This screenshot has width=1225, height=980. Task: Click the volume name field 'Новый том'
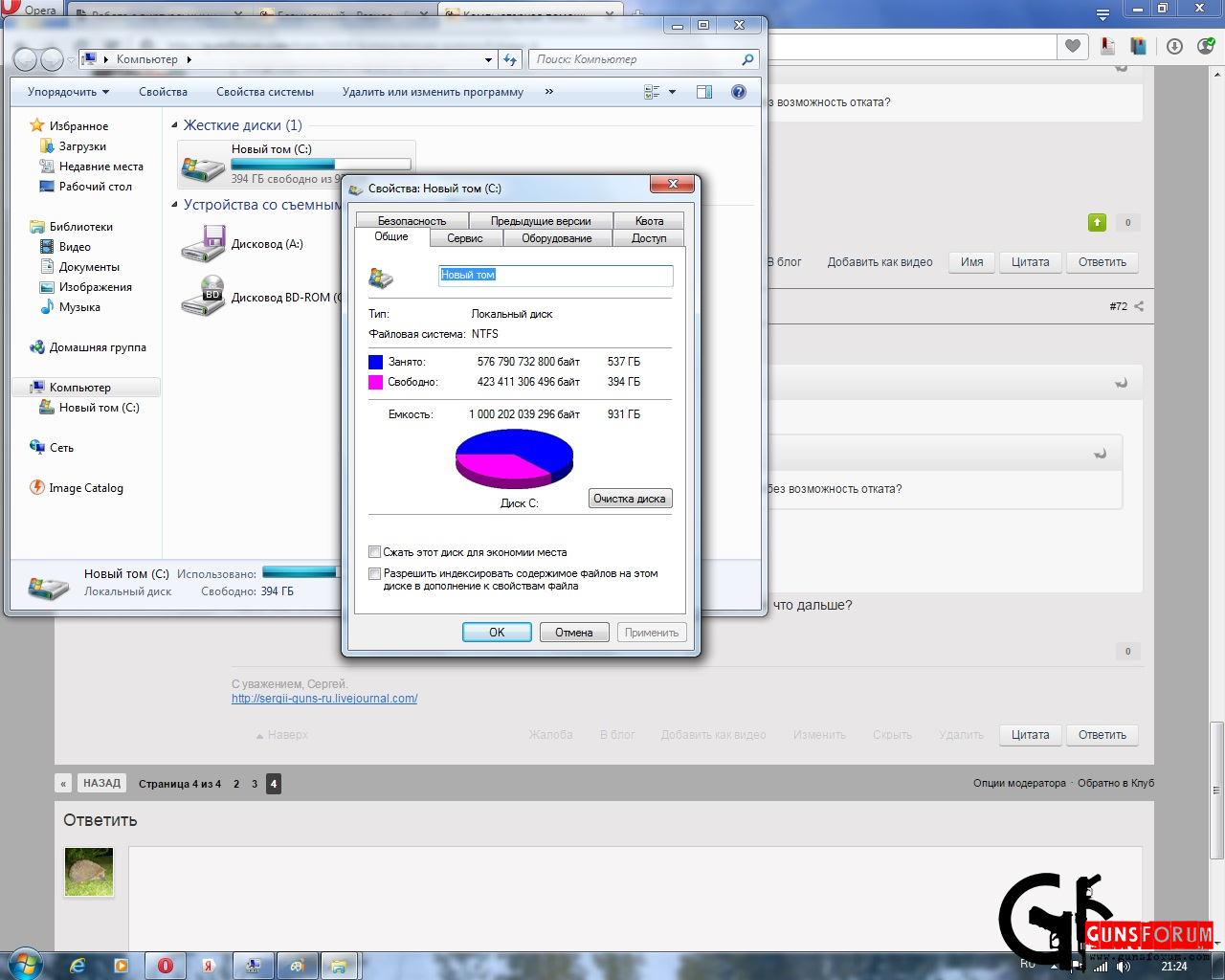point(555,275)
